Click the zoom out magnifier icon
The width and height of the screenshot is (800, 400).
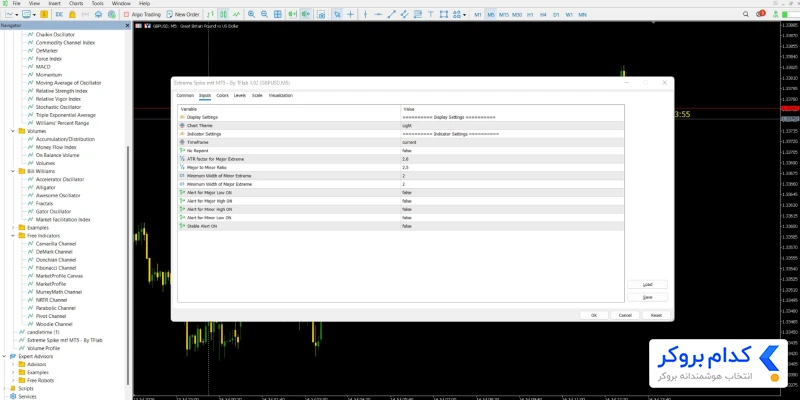(x=264, y=14)
